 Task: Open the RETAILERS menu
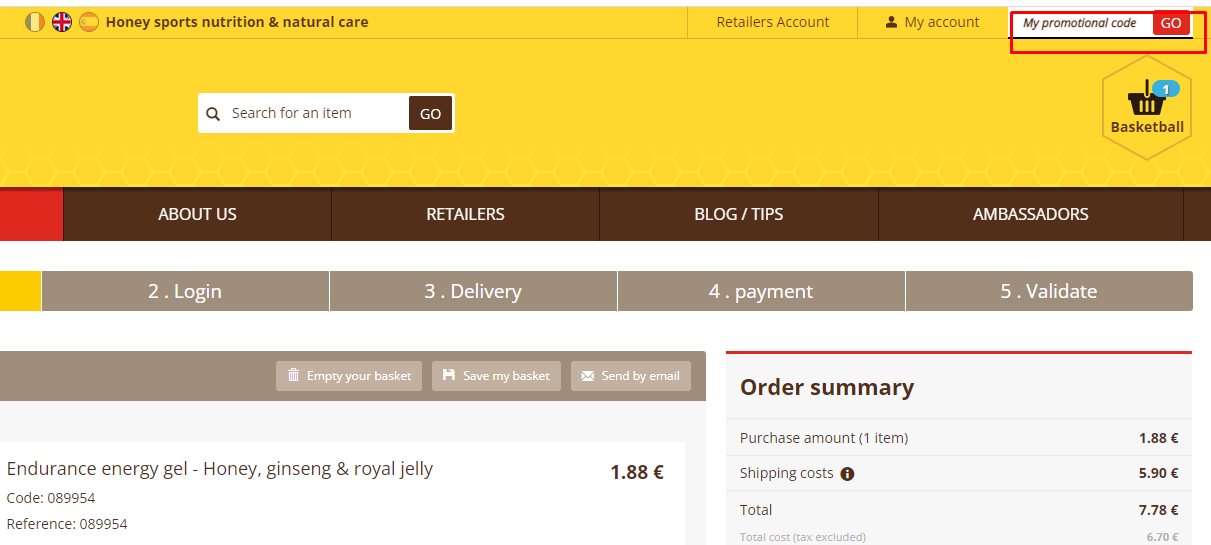point(465,214)
